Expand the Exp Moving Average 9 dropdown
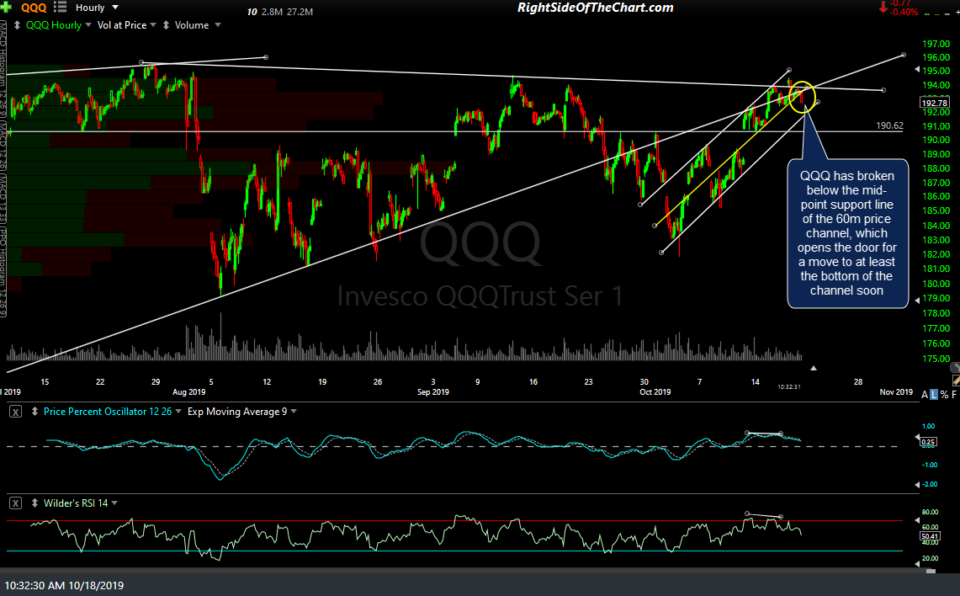The height and width of the screenshot is (596, 960). [x=293, y=412]
